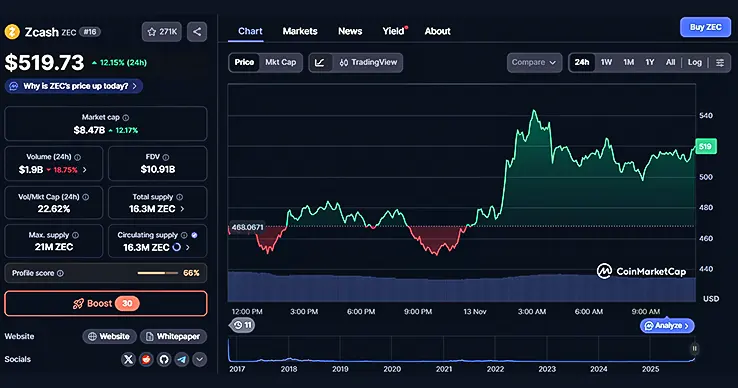Click the Vol/Mkt Cap info icon
Screen dimensions: 738x388
click(x=86, y=197)
